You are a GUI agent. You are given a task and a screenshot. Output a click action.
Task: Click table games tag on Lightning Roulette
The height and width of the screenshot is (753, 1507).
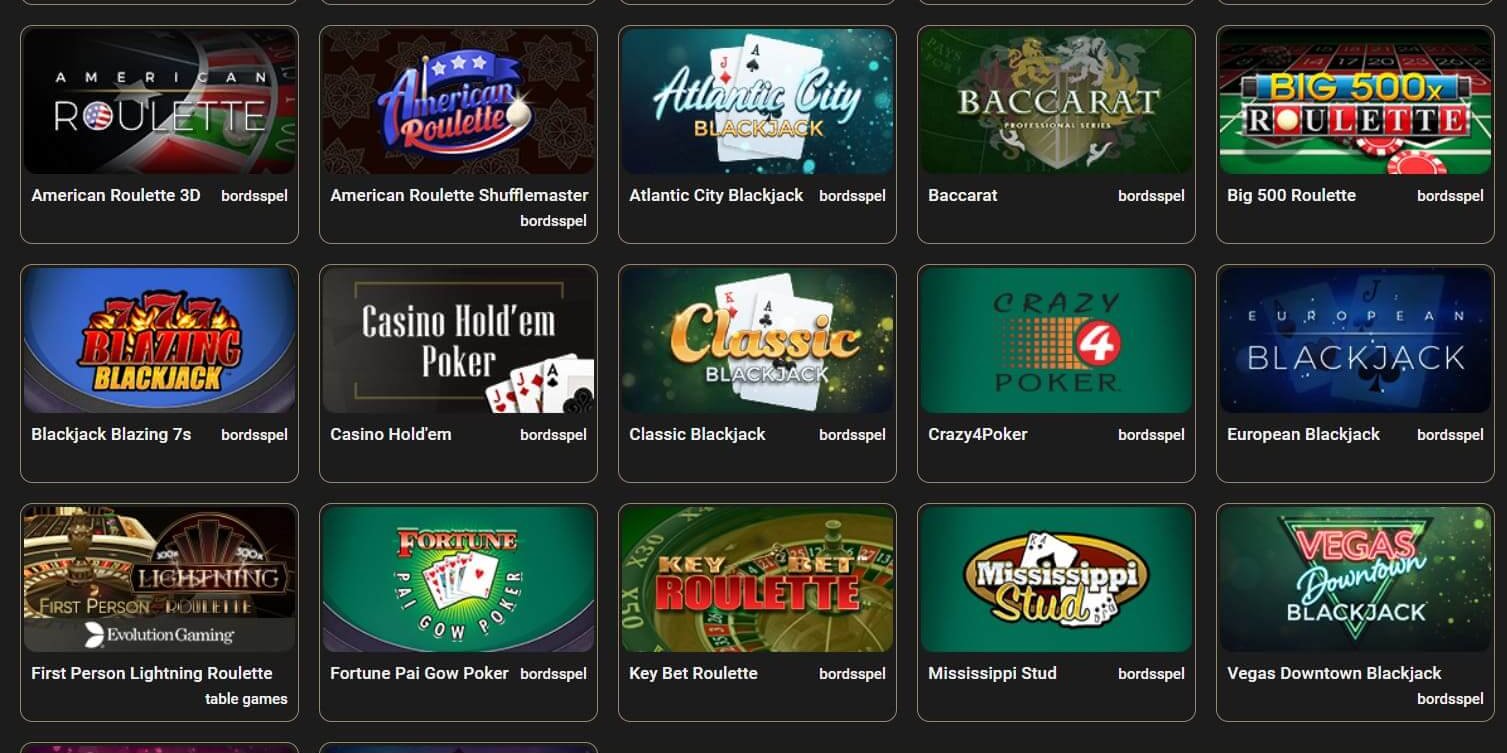coord(246,699)
